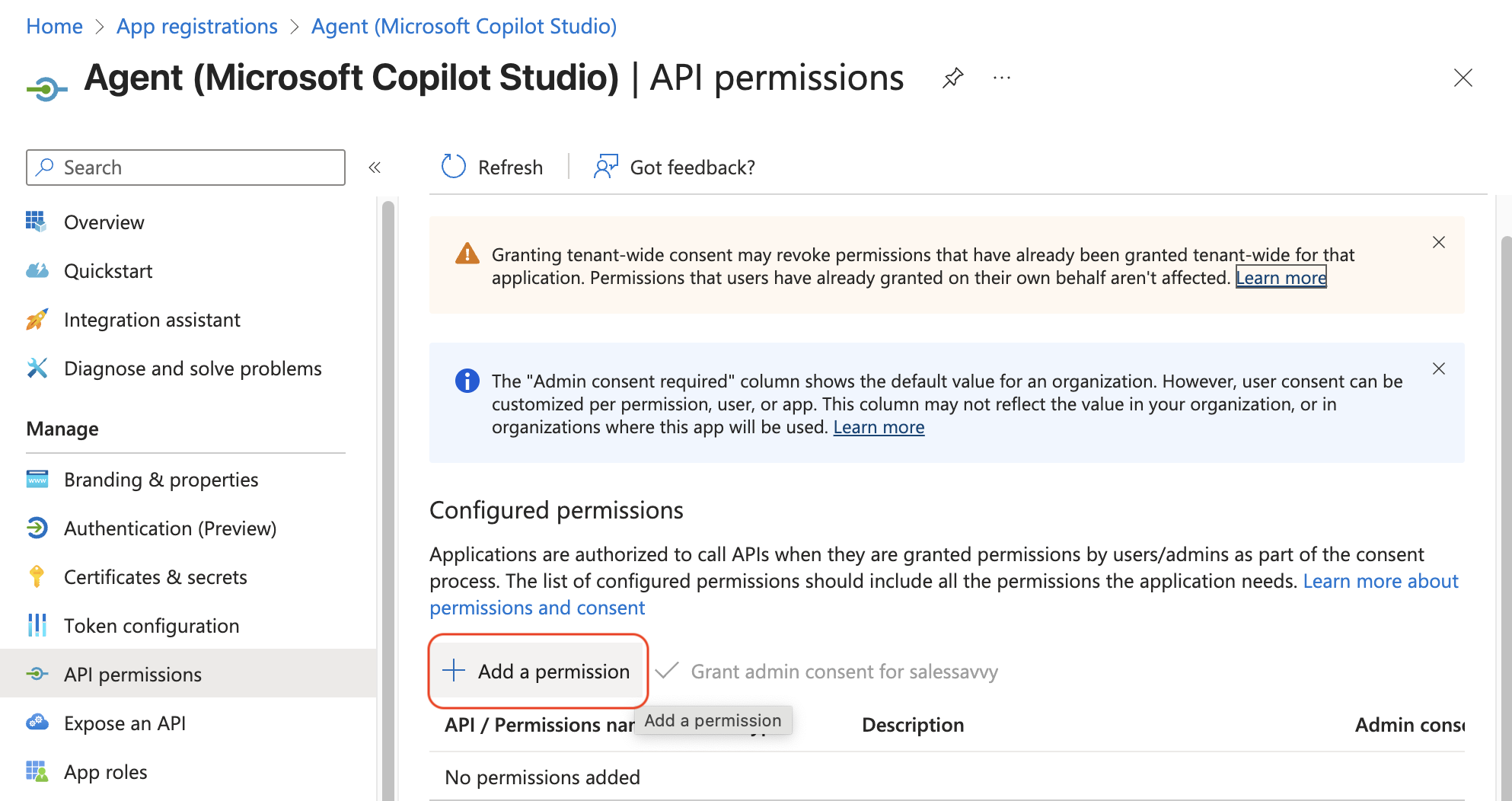Open Diagnose and solve problems
The width and height of the screenshot is (1512, 801).
(192, 369)
